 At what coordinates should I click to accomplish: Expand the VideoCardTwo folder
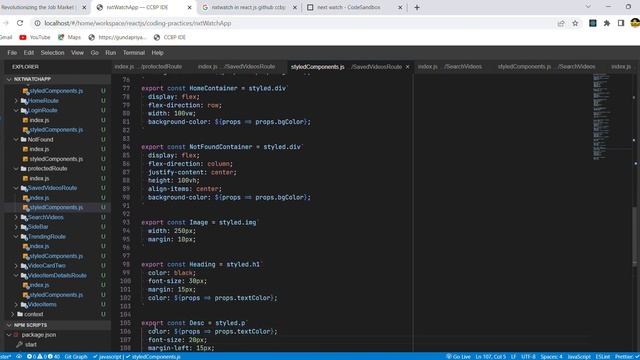(46, 266)
